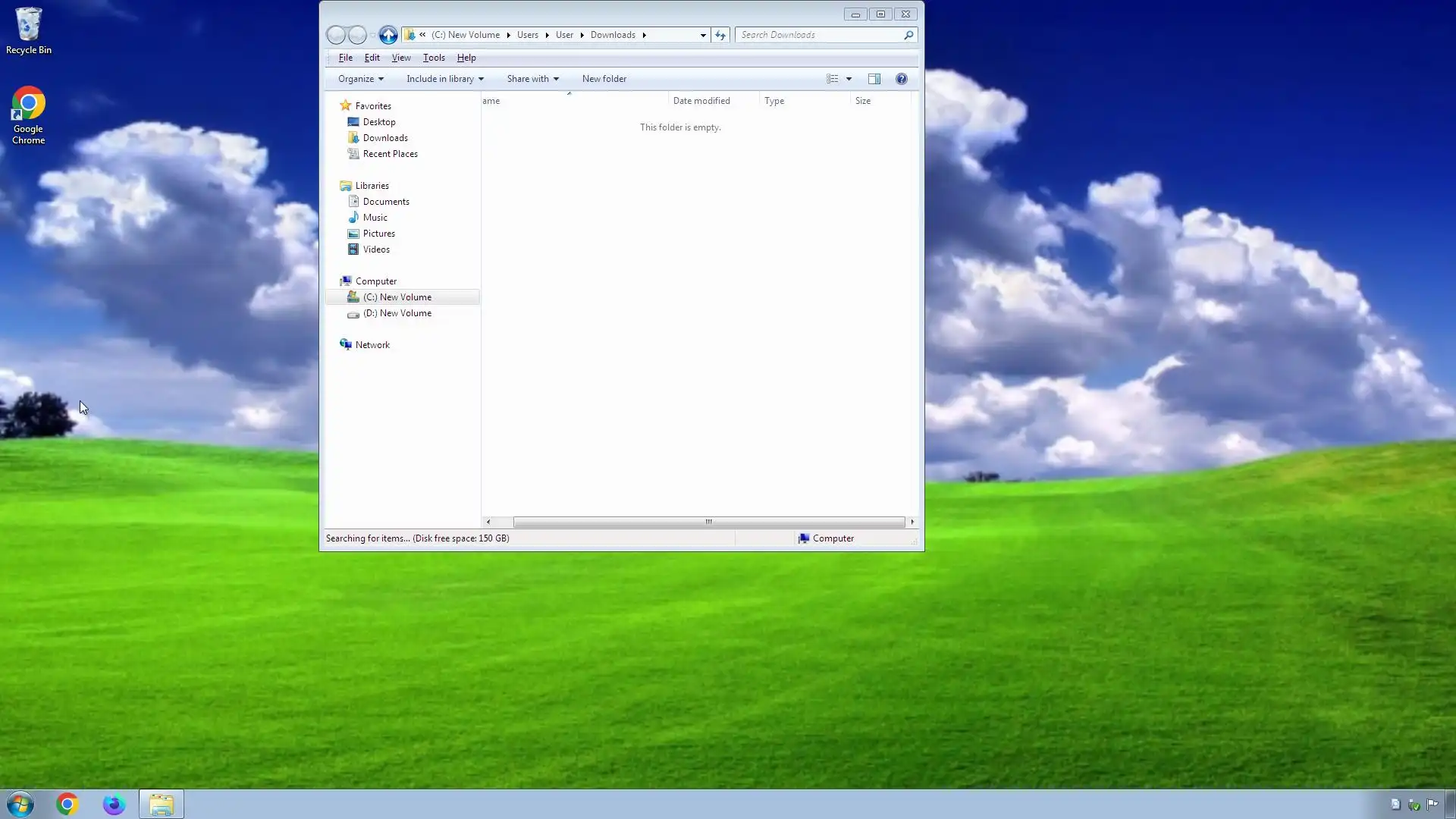Click the change view icon in the toolbar
Image resolution: width=1456 pixels, height=819 pixels.
833,79
